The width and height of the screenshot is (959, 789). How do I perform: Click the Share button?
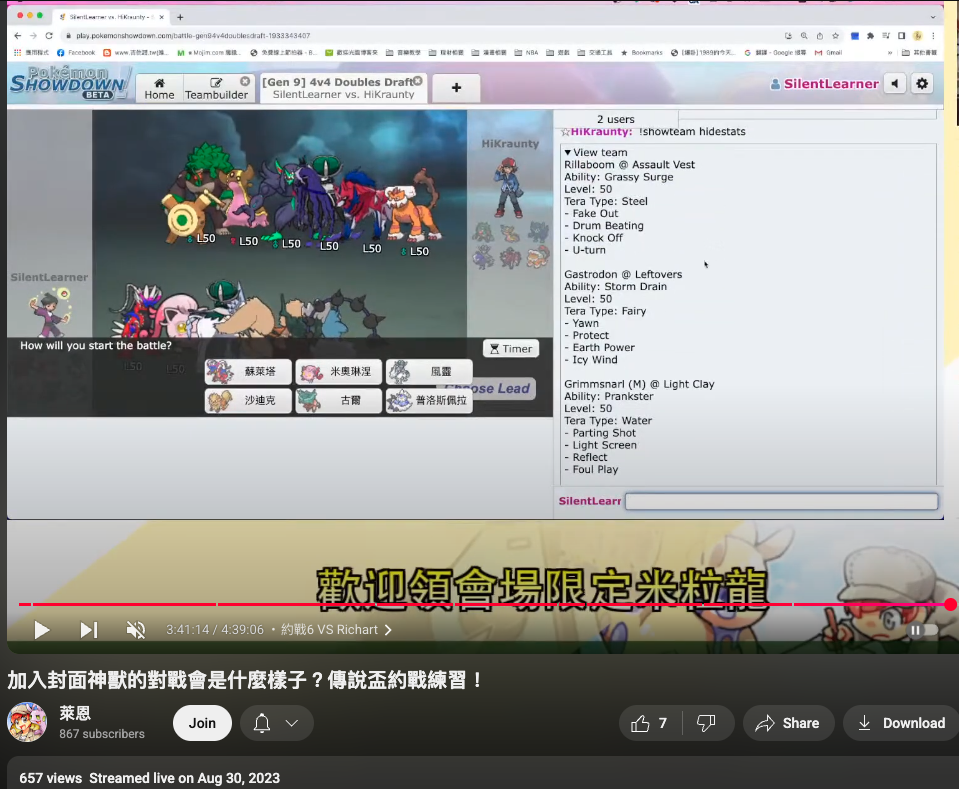(x=788, y=723)
